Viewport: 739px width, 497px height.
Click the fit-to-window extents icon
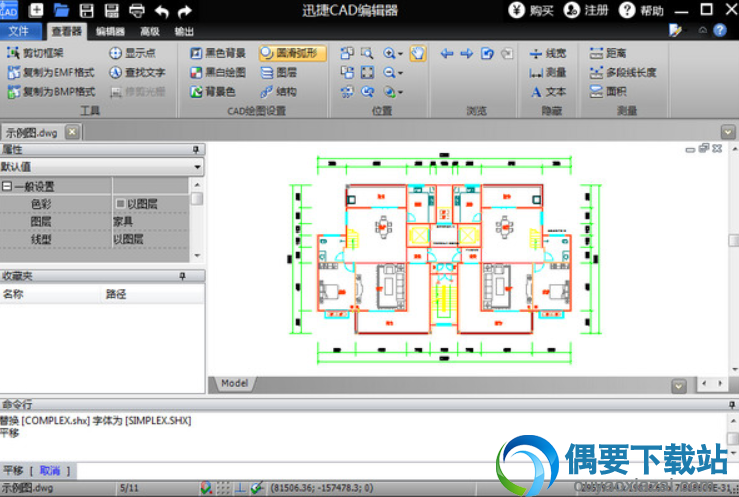(367, 73)
